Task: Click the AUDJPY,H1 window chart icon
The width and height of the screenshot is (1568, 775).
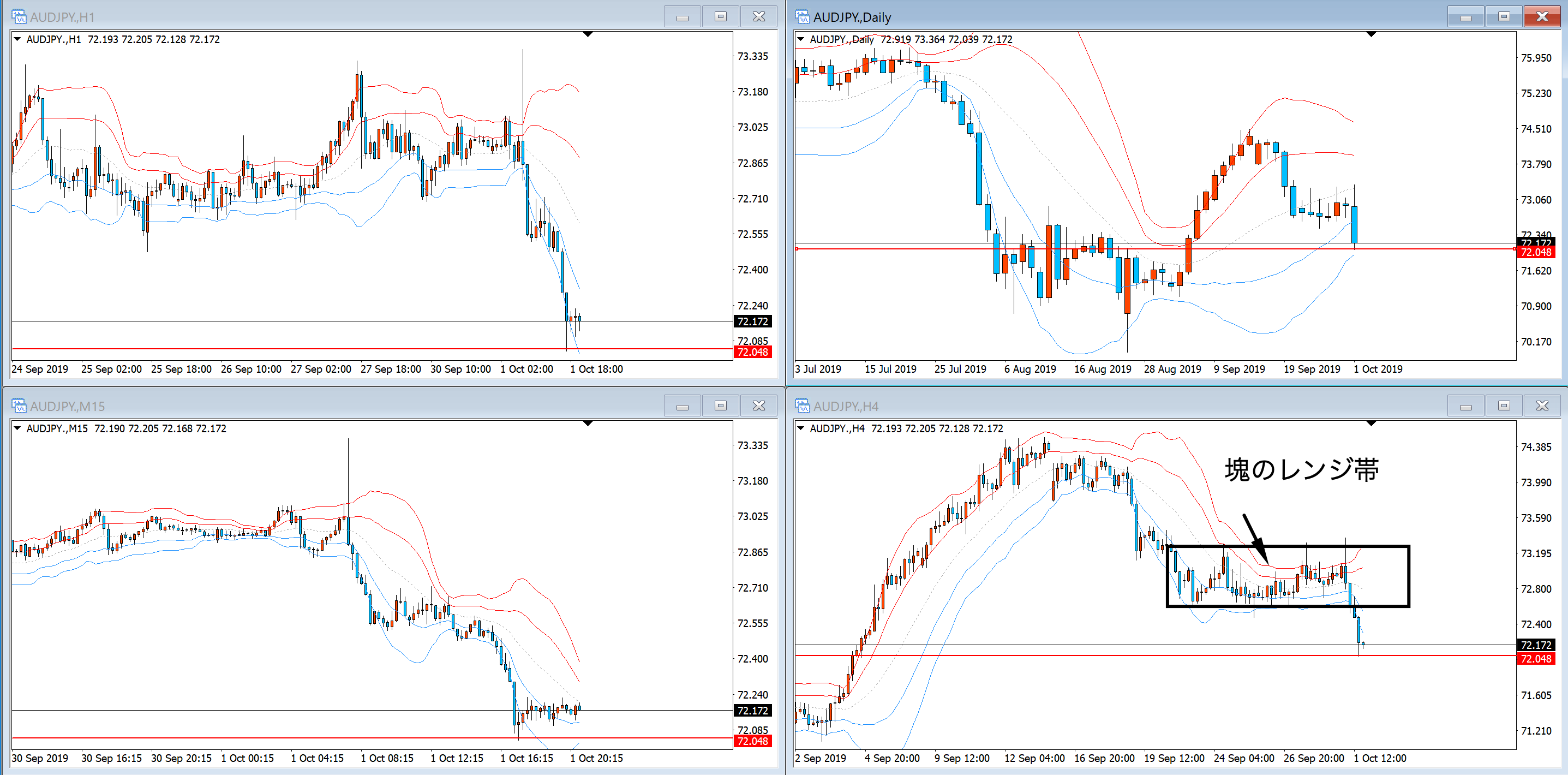Action: (x=19, y=16)
